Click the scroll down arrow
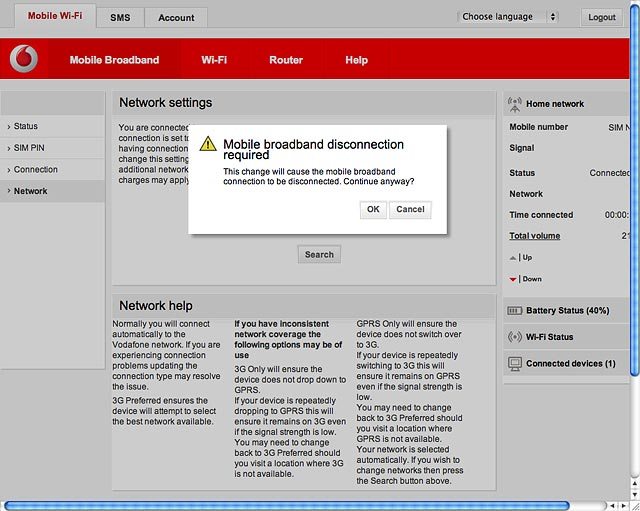 635,494
